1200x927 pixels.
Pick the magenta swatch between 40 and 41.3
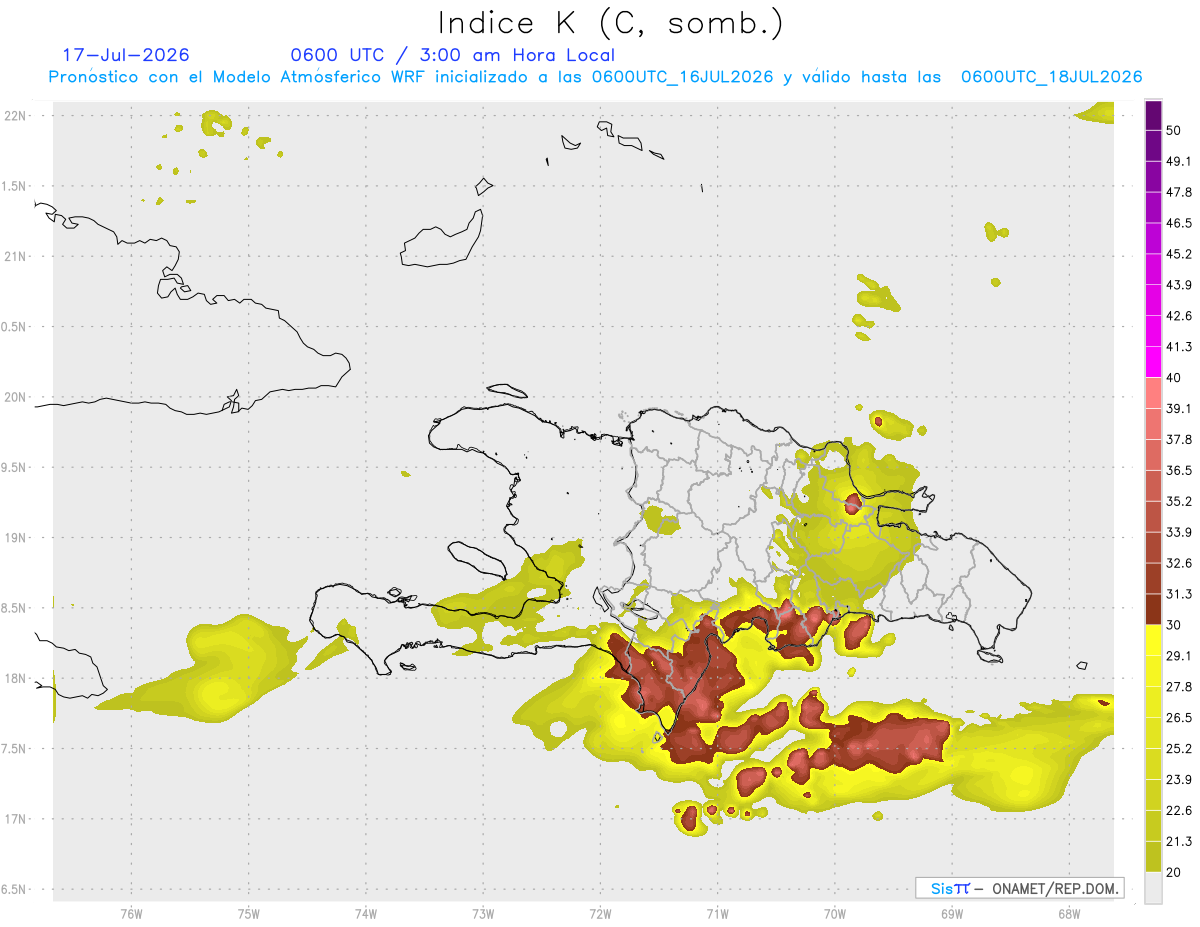(1153, 362)
